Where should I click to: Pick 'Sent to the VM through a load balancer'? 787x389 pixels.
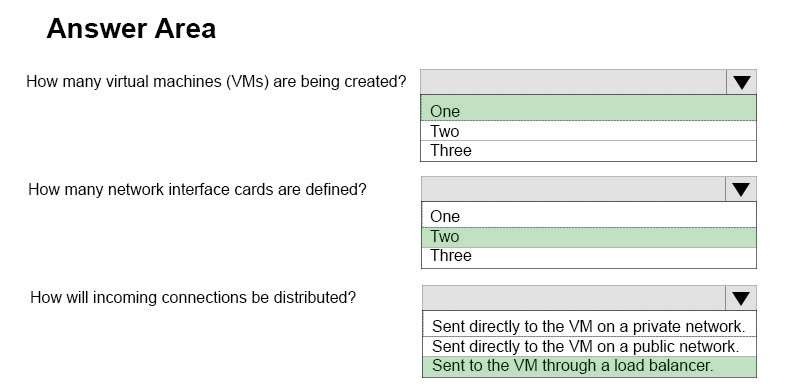pyautogui.click(x=589, y=366)
